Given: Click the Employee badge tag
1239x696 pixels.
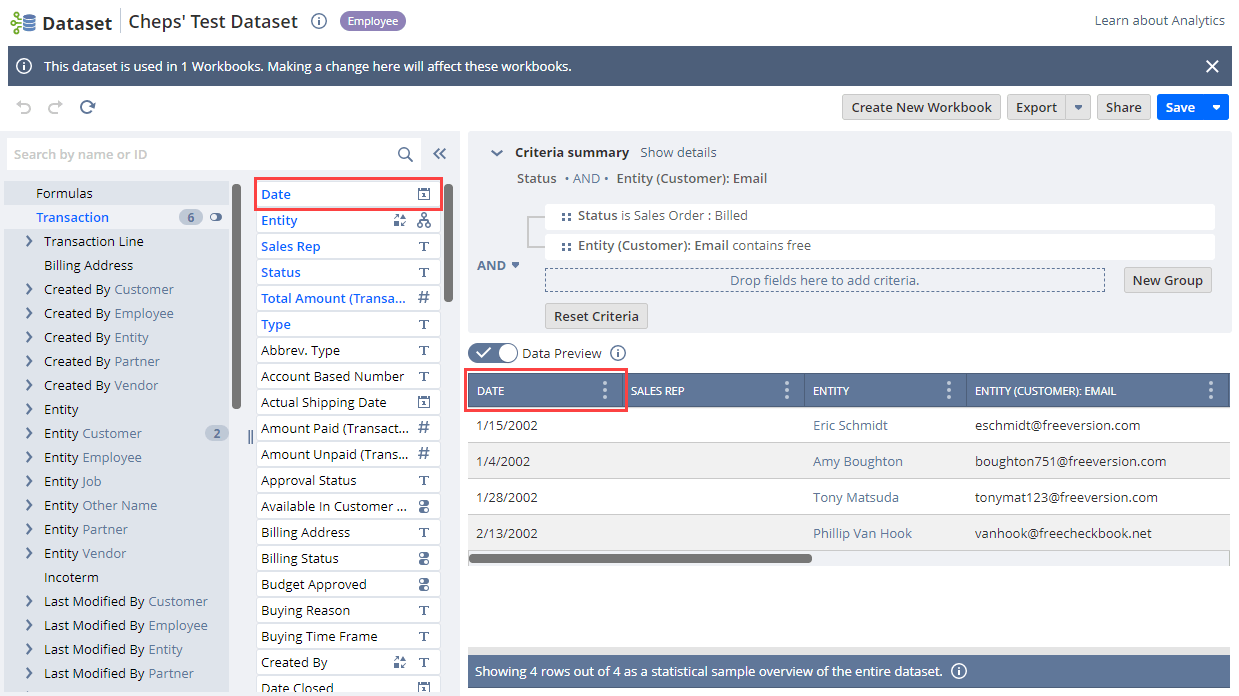Looking at the screenshot, I should [373, 21].
